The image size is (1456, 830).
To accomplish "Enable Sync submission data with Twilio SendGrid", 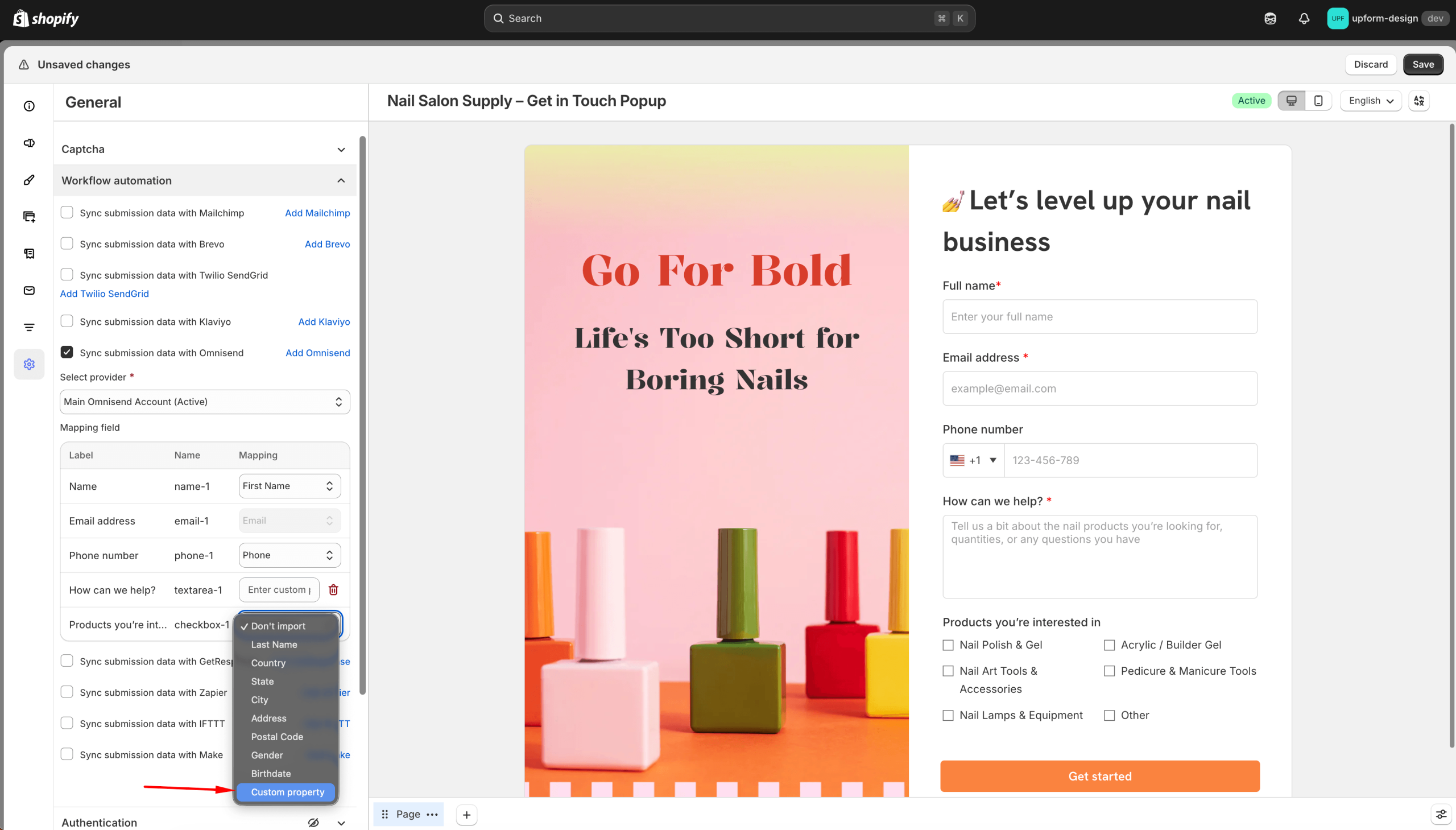I will pos(67,275).
